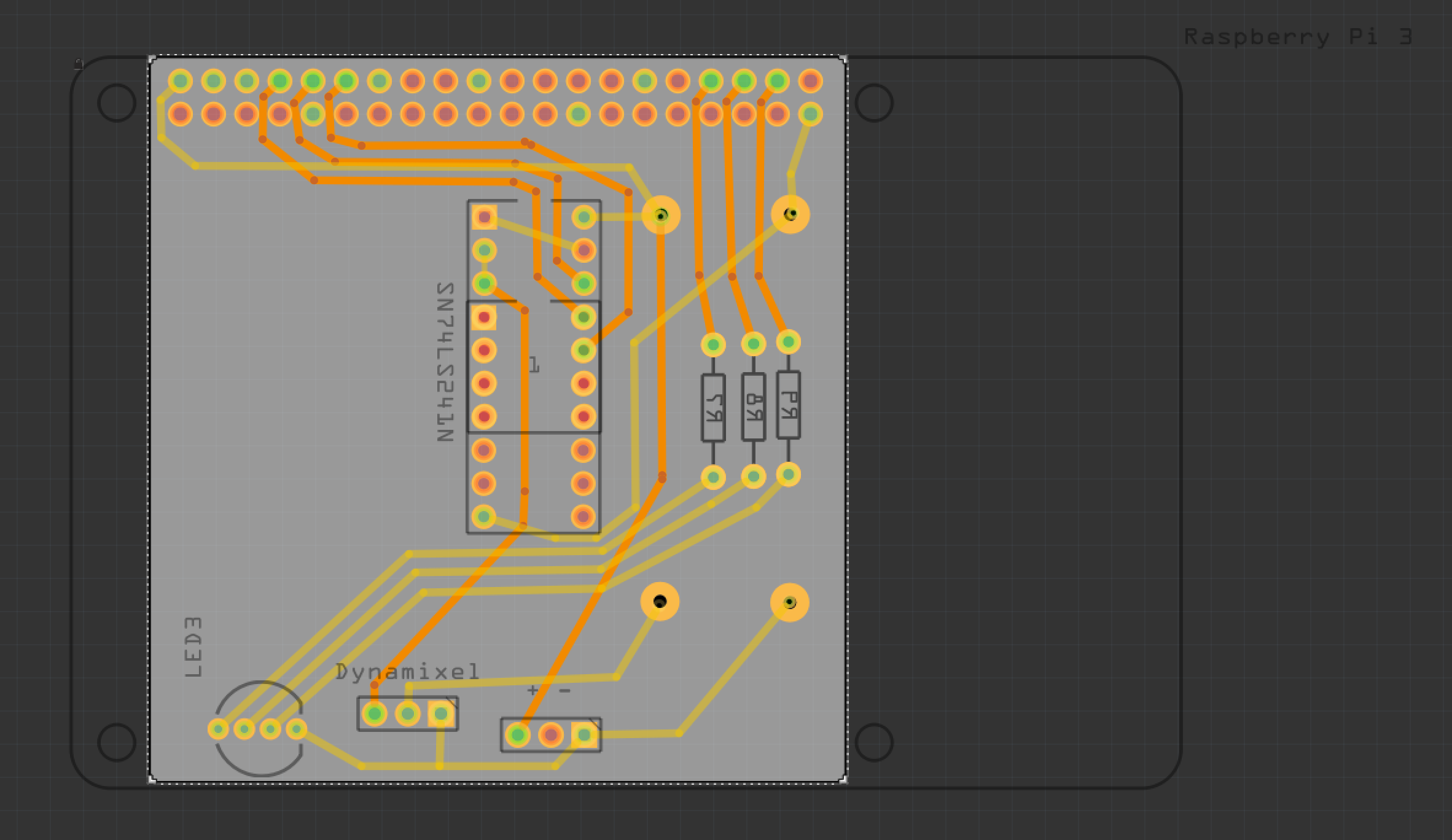Select the R9 resistor body

[x=789, y=405]
